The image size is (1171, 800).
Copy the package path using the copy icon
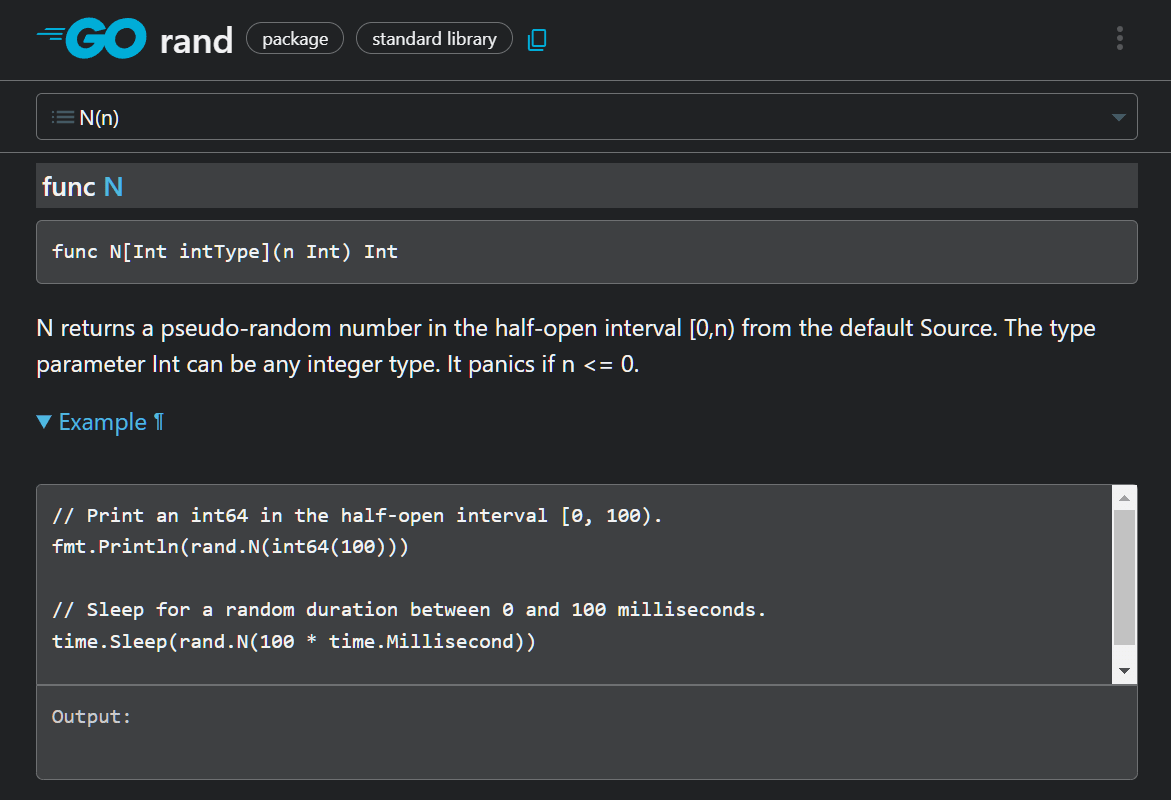(537, 40)
